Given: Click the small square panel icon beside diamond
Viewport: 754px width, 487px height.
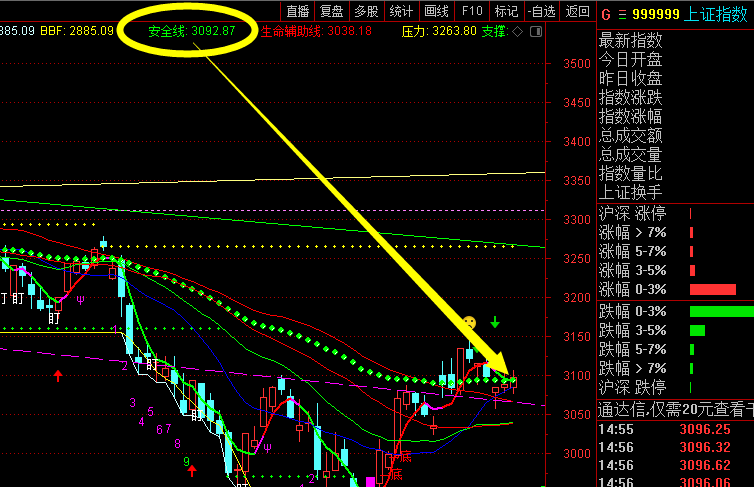Looking at the screenshot, I should tap(539, 31).
